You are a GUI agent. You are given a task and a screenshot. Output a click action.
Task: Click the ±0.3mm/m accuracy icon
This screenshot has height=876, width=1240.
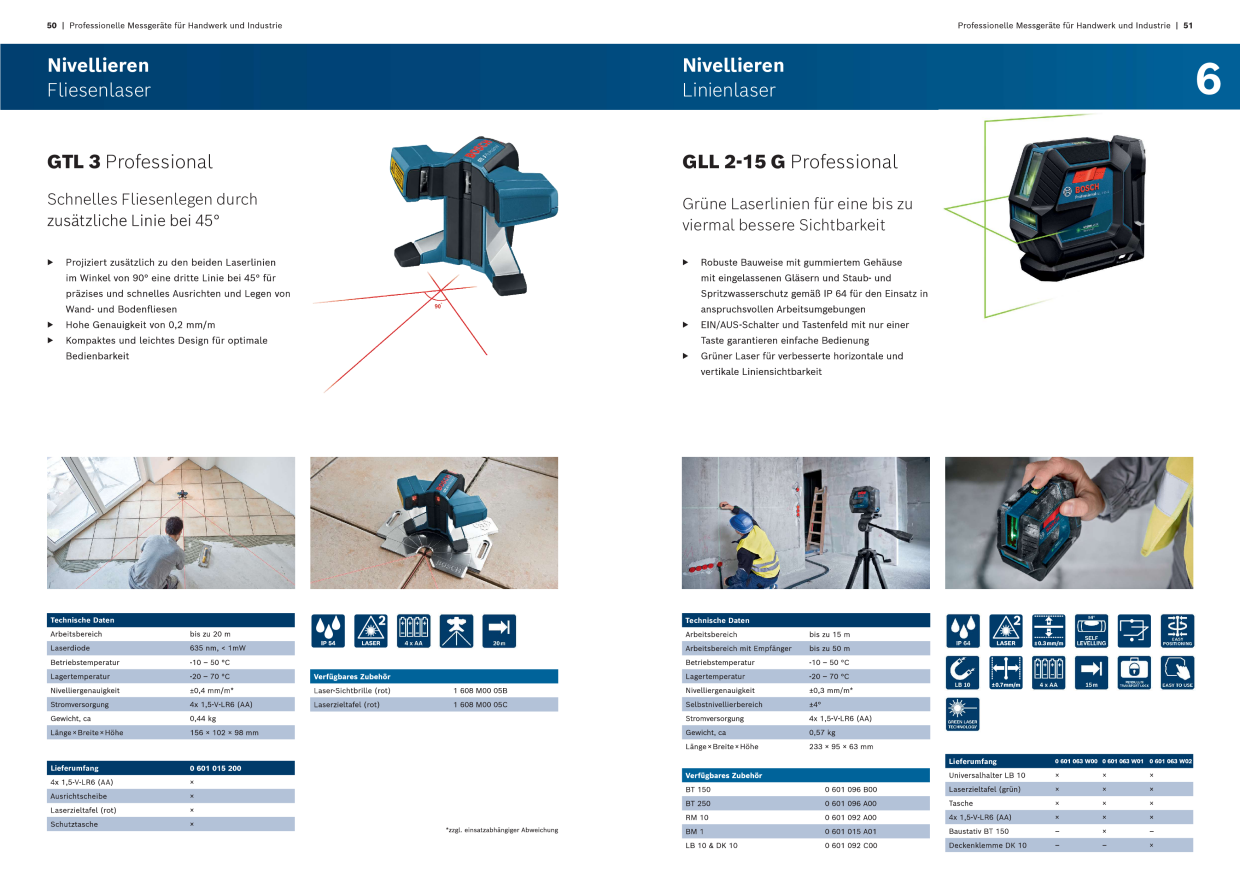pos(1048,631)
